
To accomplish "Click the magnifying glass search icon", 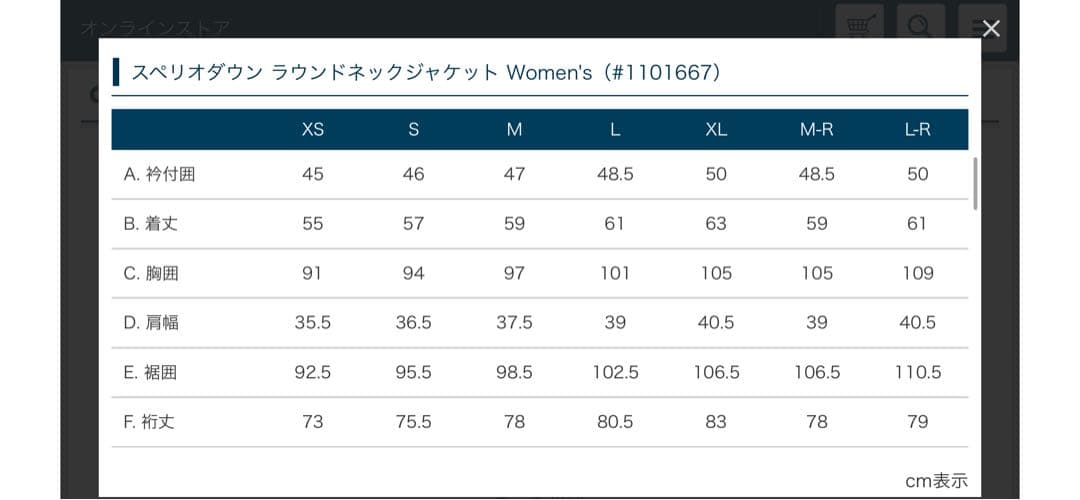I will [x=920, y=28].
